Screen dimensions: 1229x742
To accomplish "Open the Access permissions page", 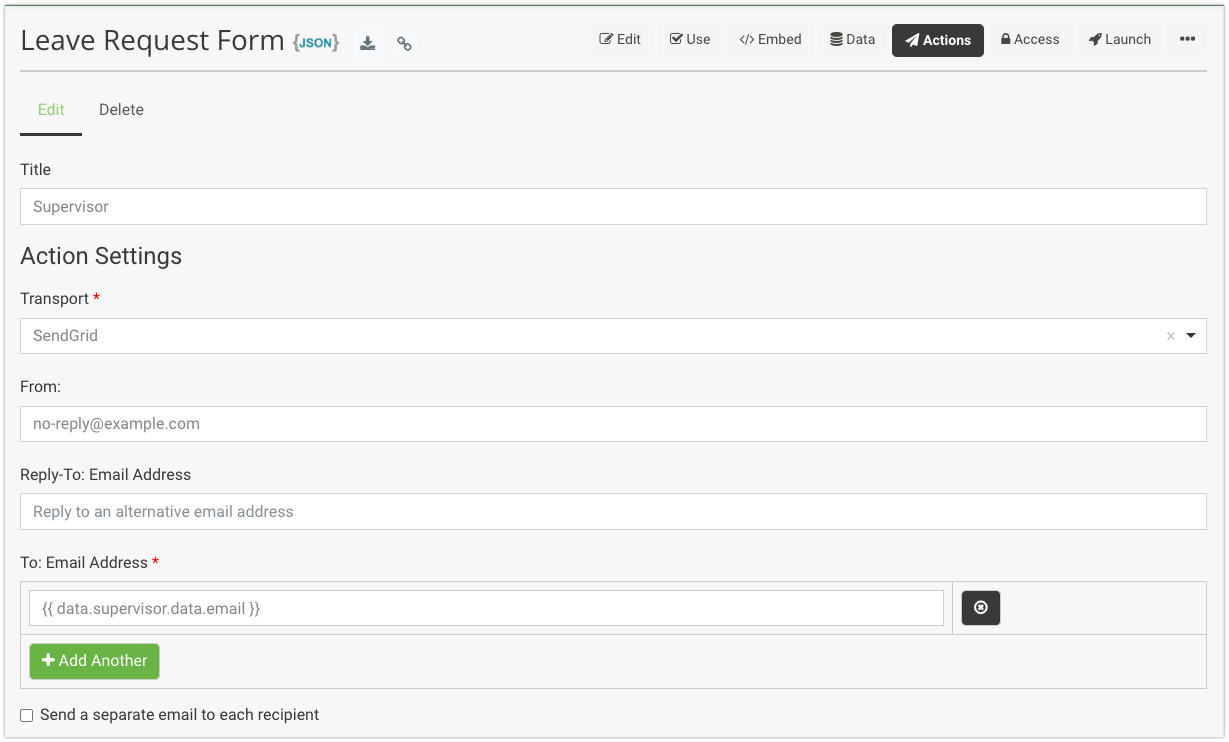I will (x=1029, y=40).
